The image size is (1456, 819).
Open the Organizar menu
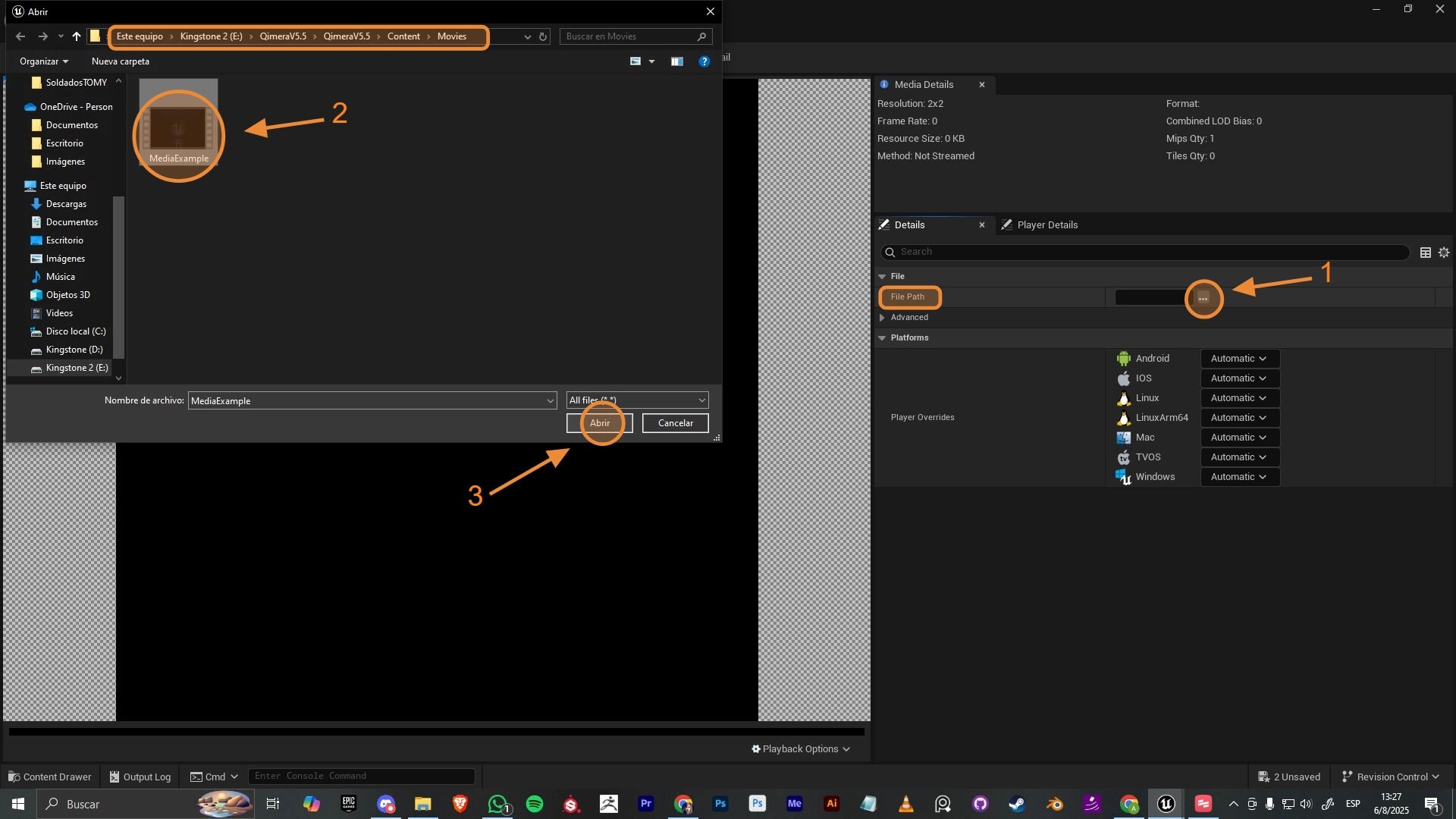point(44,61)
